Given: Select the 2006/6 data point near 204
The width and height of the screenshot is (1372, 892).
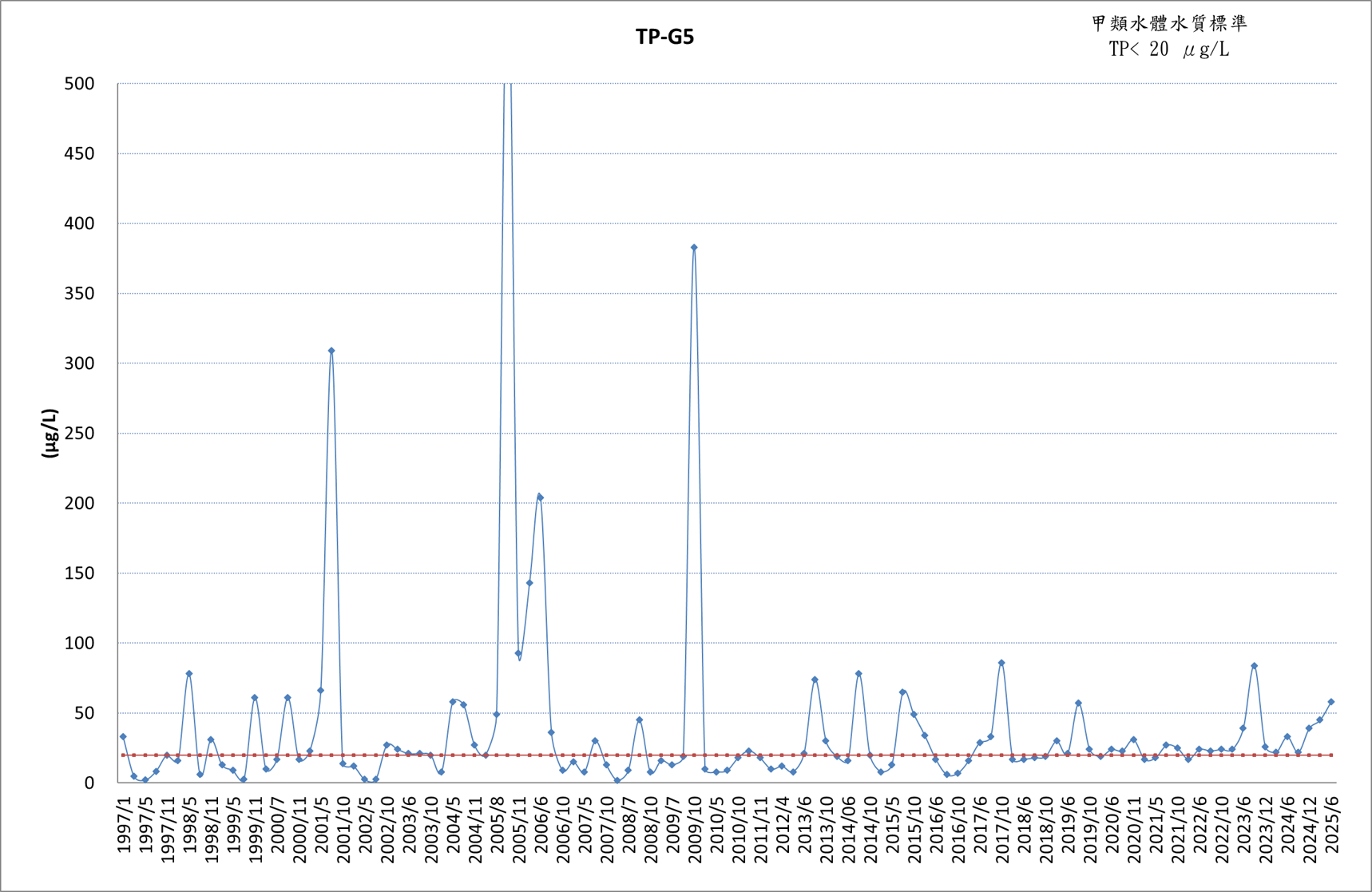Looking at the screenshot, I should click(540, 498).
